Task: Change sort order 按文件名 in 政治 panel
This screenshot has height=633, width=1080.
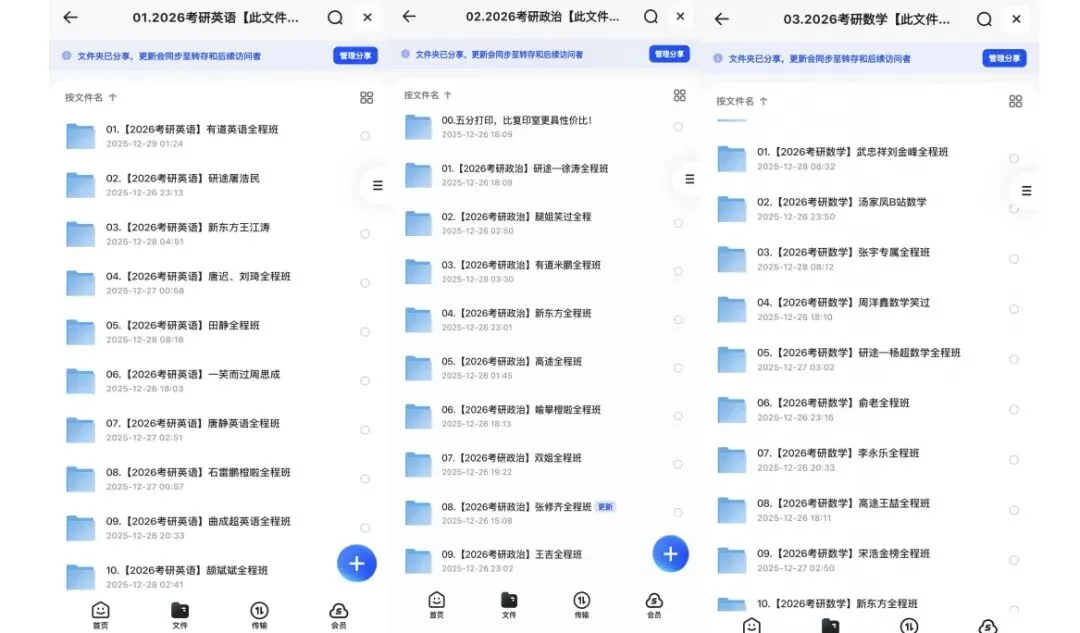Action: [x=428, y=95]
